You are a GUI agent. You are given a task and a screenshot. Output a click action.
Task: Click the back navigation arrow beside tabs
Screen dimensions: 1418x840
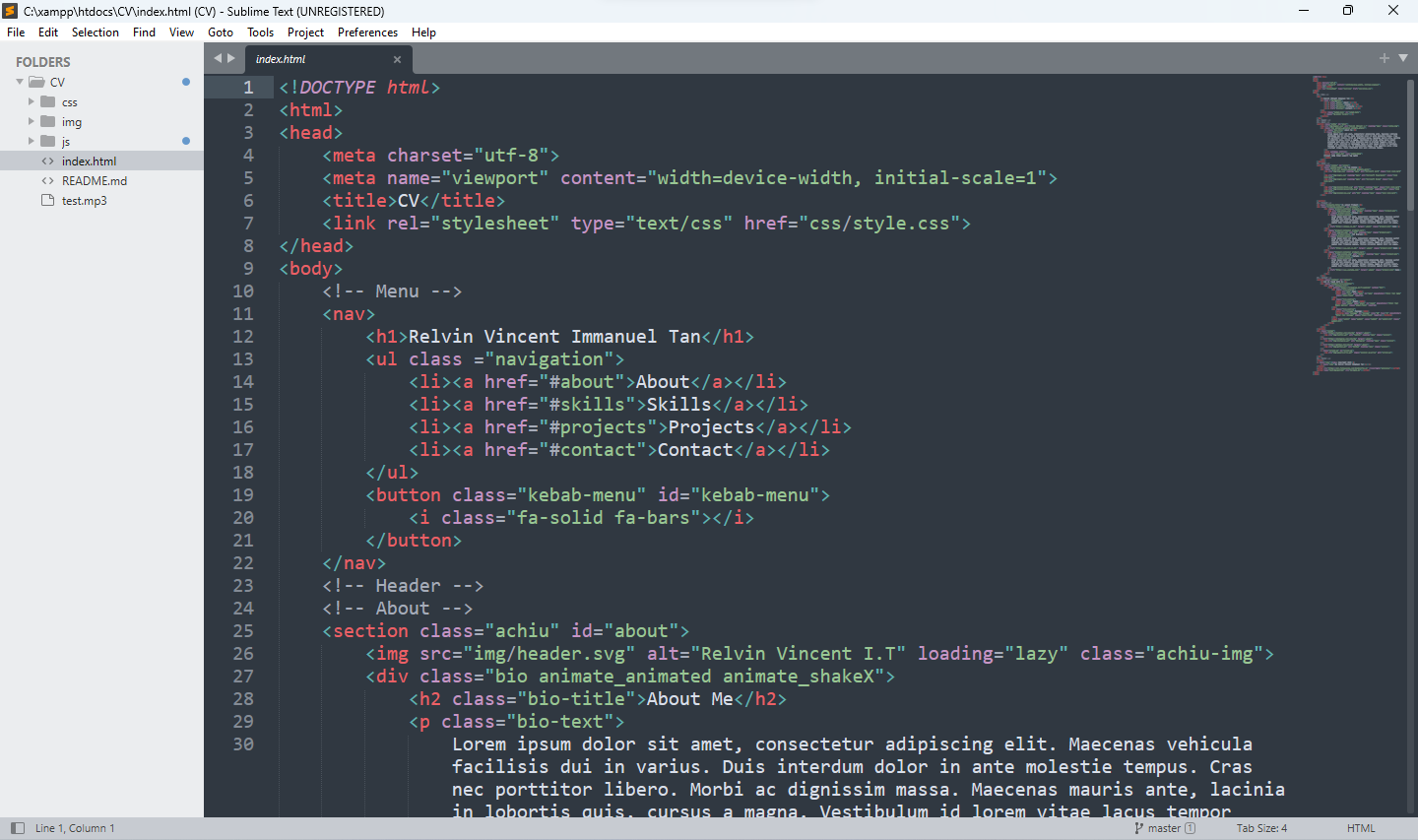pos(218,58)
